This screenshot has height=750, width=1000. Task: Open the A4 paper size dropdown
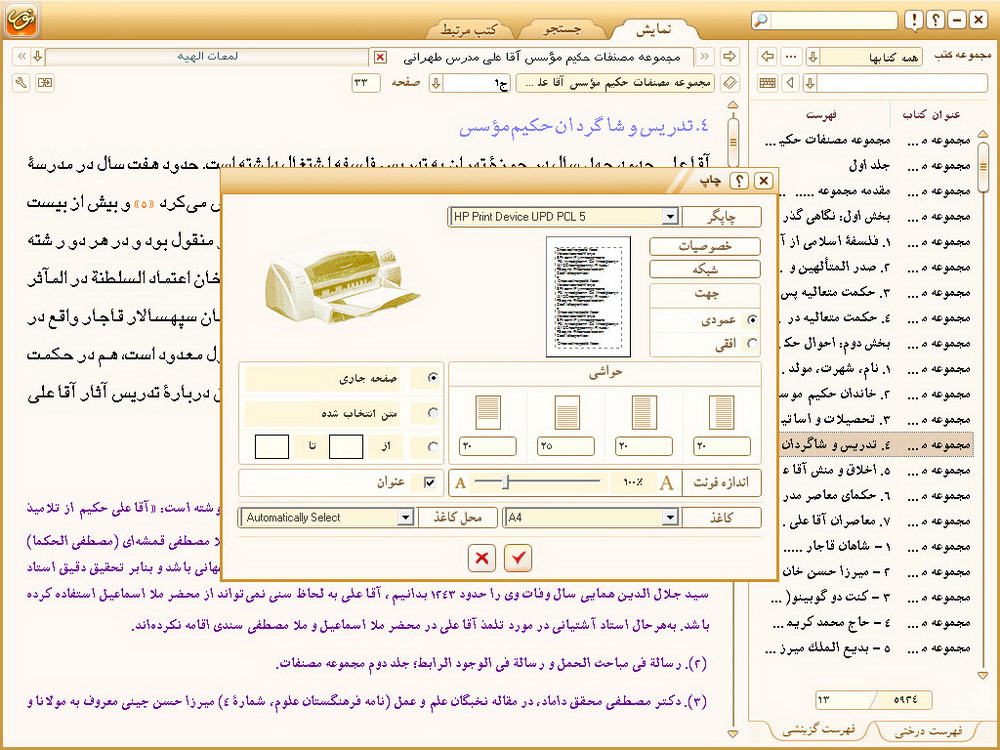pyautogui.click(x=669, y=518)
